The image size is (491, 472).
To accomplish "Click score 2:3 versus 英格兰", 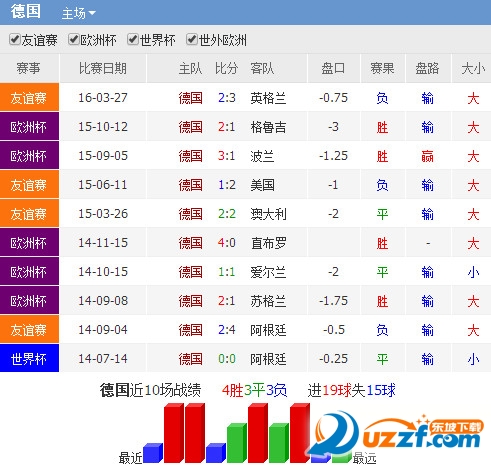I will tap(227, 98).
